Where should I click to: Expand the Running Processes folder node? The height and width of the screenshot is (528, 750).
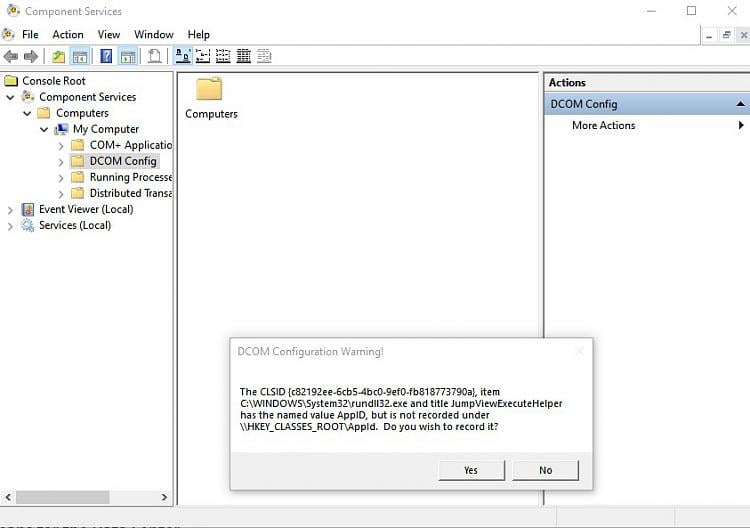(61, 178)
